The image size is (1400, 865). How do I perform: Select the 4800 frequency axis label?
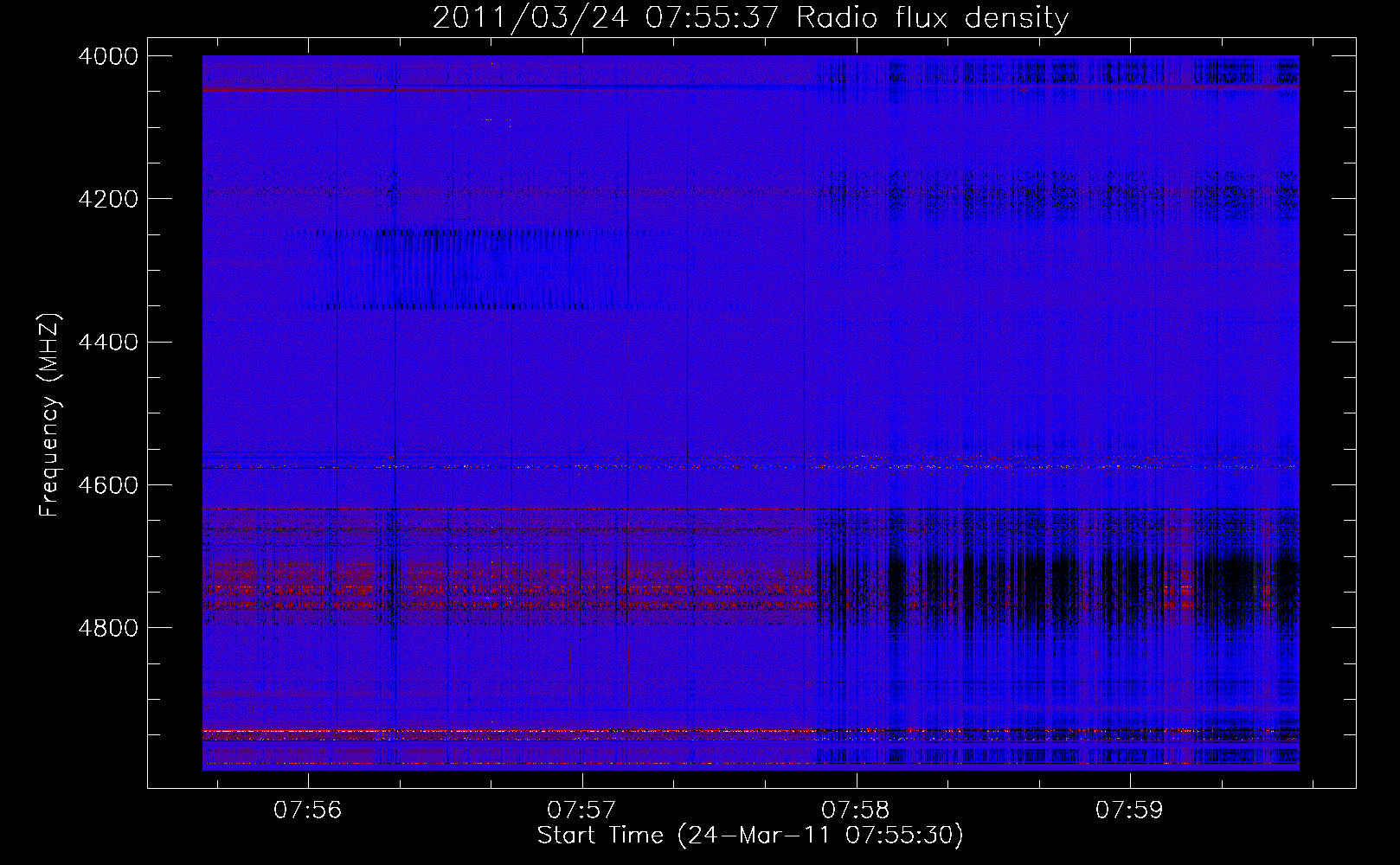[x=108, y=628]
